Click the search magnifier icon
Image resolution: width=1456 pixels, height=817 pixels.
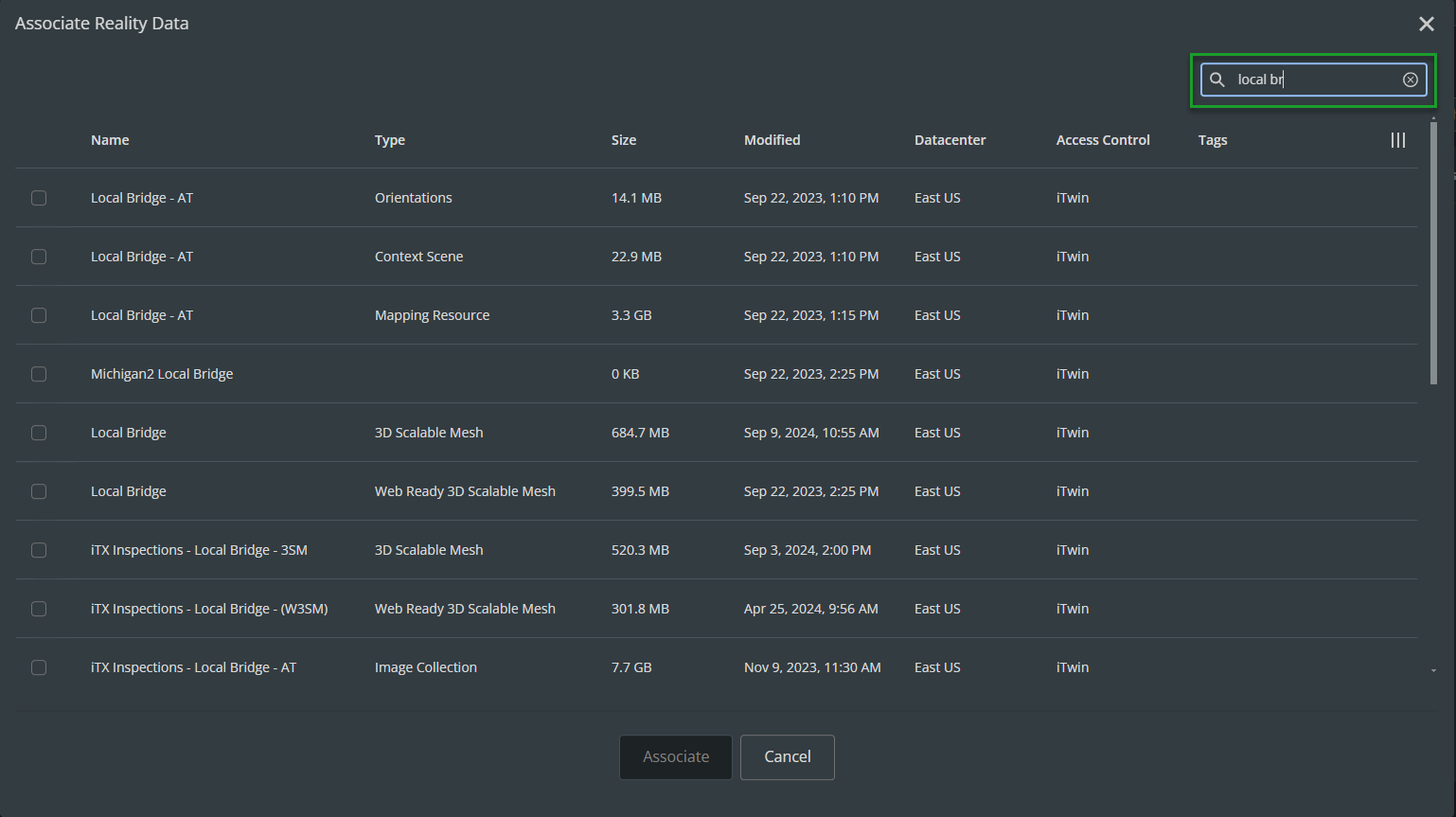pos(1217,80)
